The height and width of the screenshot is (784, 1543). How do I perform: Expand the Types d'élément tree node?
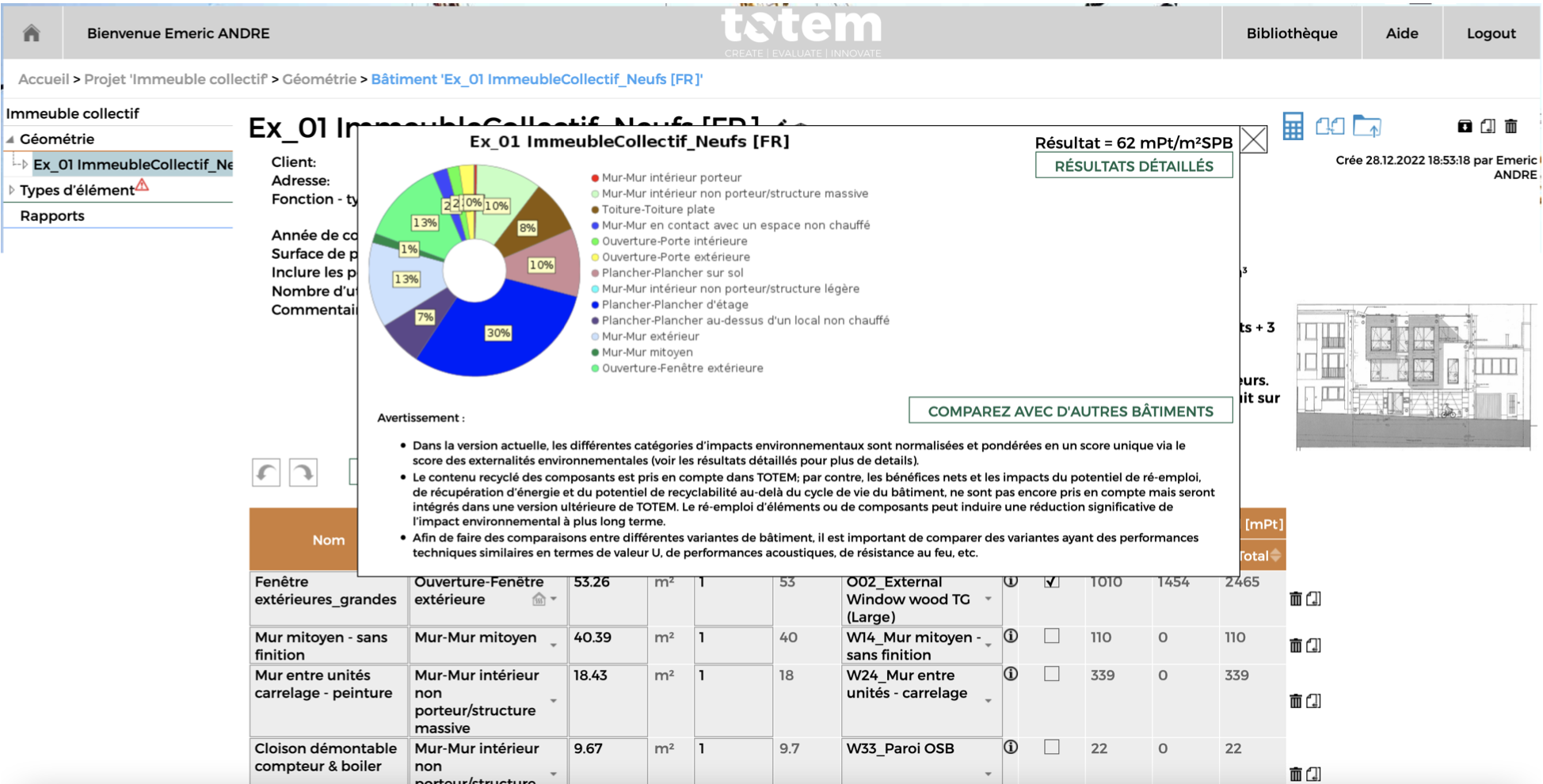point(11,190)
